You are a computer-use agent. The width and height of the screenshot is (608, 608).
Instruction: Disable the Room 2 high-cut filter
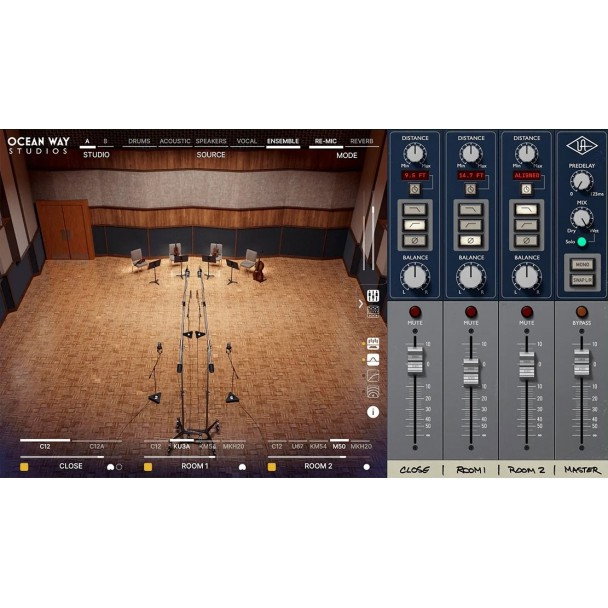pyautogui.click(x=527, y=210)
